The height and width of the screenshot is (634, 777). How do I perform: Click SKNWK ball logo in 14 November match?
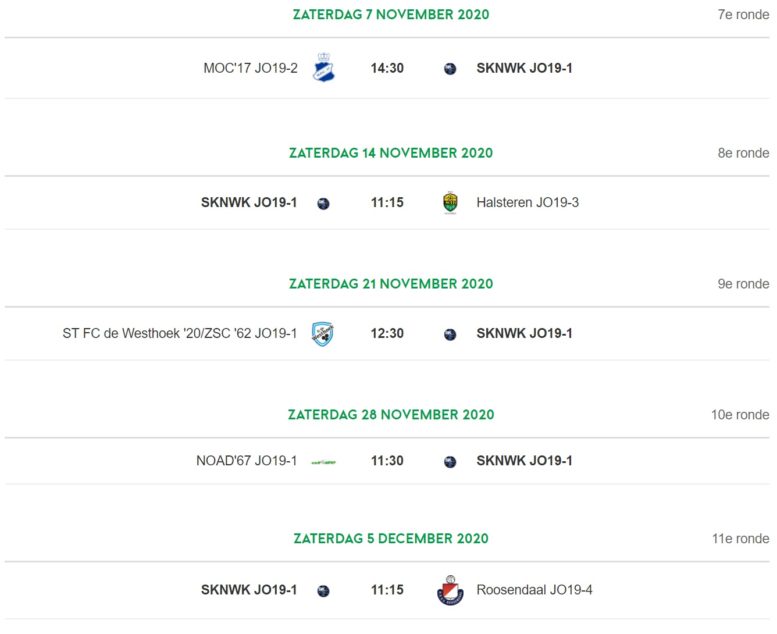(x=323, y=204)
